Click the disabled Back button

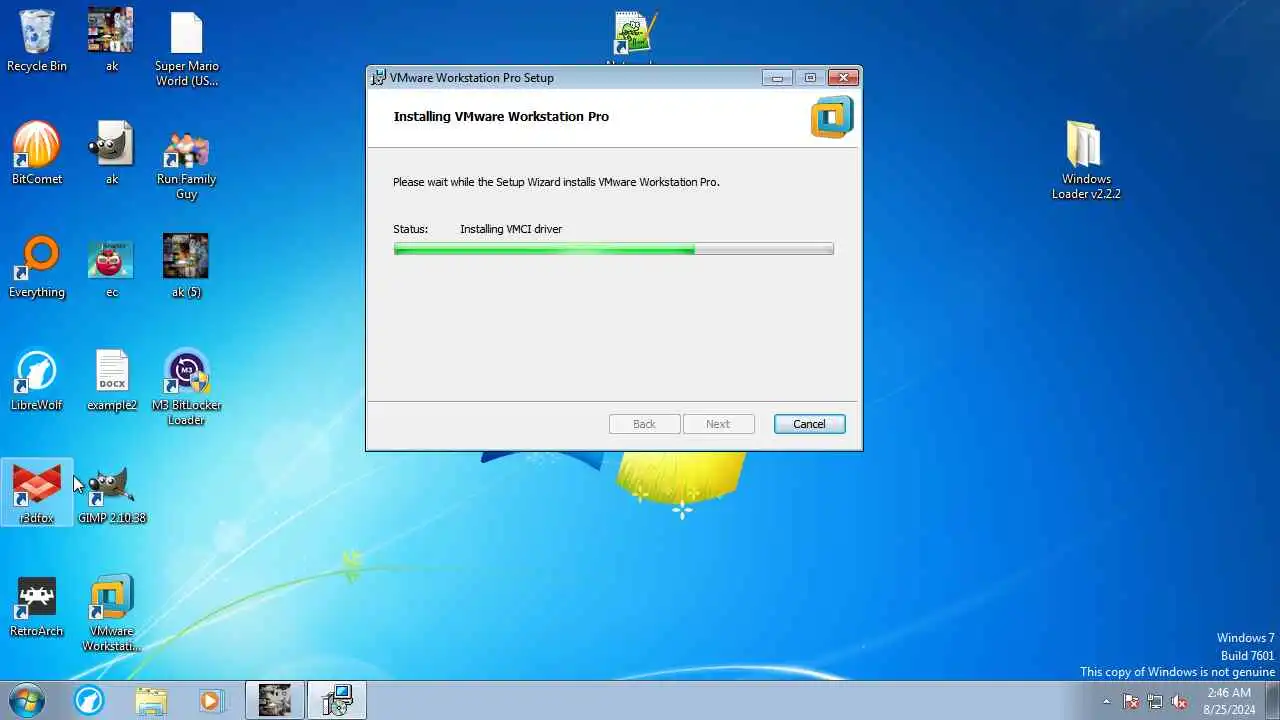[x=644, y=424]
